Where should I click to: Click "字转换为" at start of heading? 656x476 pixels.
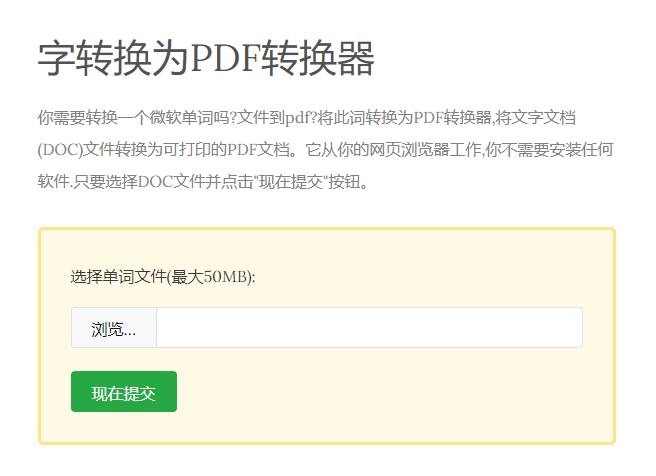(x=113, y=60)
